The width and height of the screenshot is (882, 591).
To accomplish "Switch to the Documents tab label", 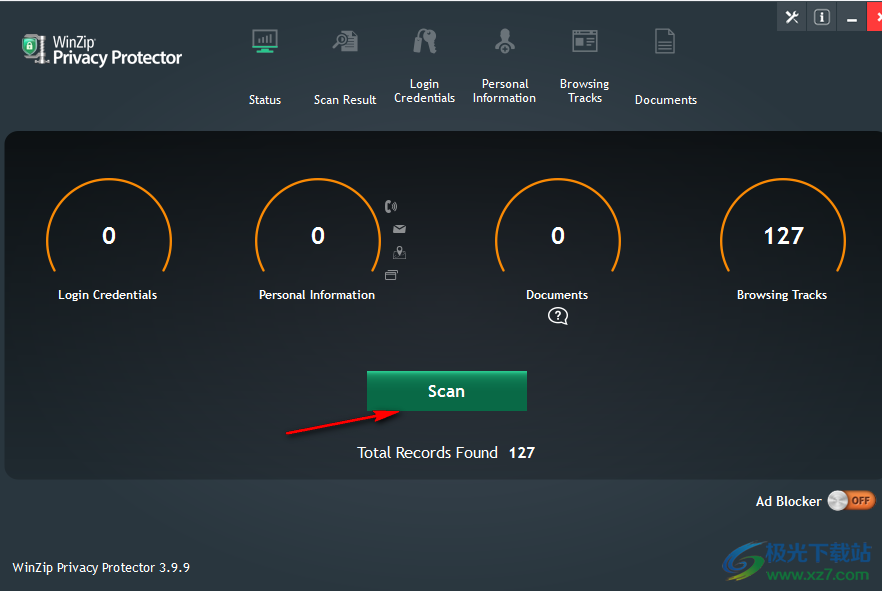I will pyautogui.click(x=665, y=100).
